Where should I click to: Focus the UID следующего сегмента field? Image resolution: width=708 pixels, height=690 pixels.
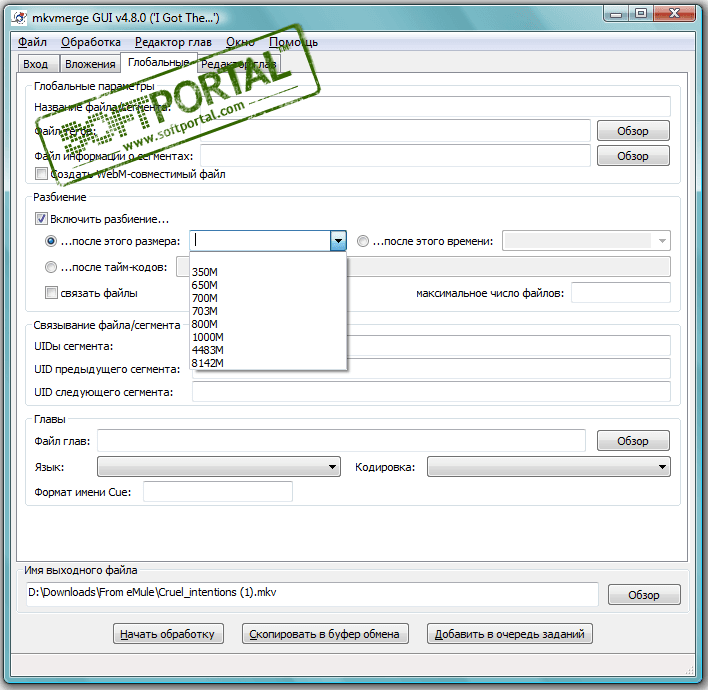point(431,392)
